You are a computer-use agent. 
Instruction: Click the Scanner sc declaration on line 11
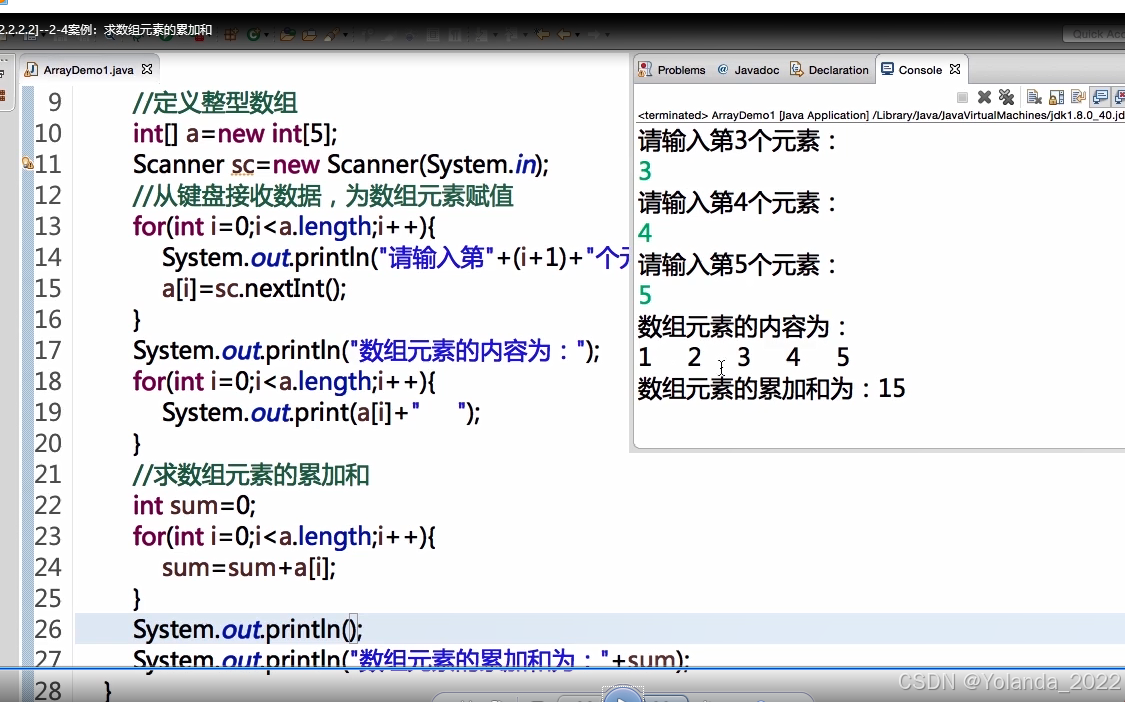pyautogui.click(x=341, y=164)
